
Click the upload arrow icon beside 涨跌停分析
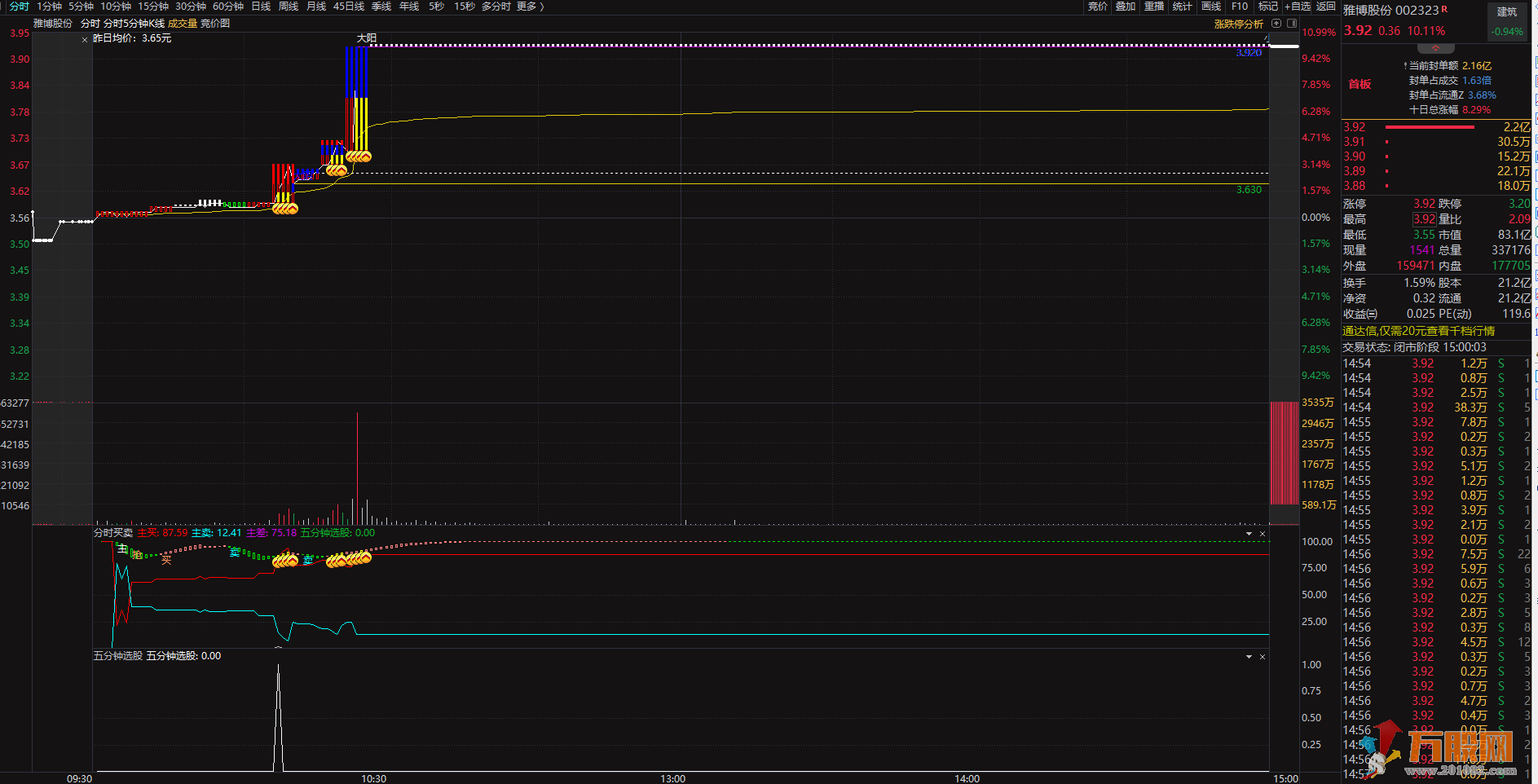1276,24
